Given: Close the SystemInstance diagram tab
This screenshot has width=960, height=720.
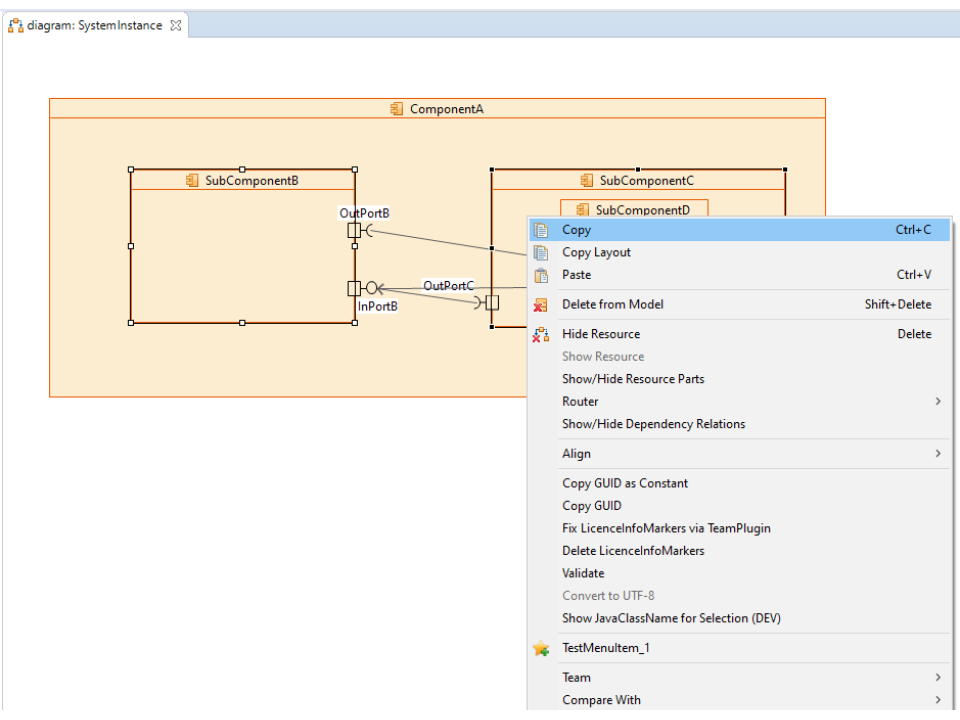Looking at the screenshot, I should point(176,26).
